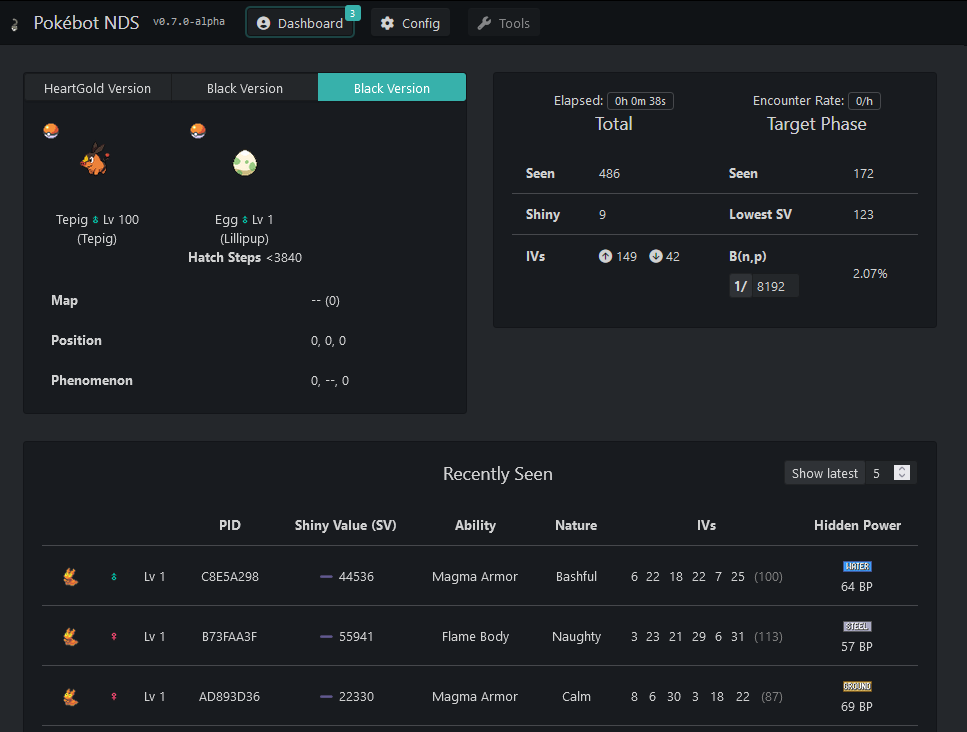Image resolution: width=967 pixels, height=732 pixels.
Task: Click the gender symbol next to Tepig
Action: 96,220
